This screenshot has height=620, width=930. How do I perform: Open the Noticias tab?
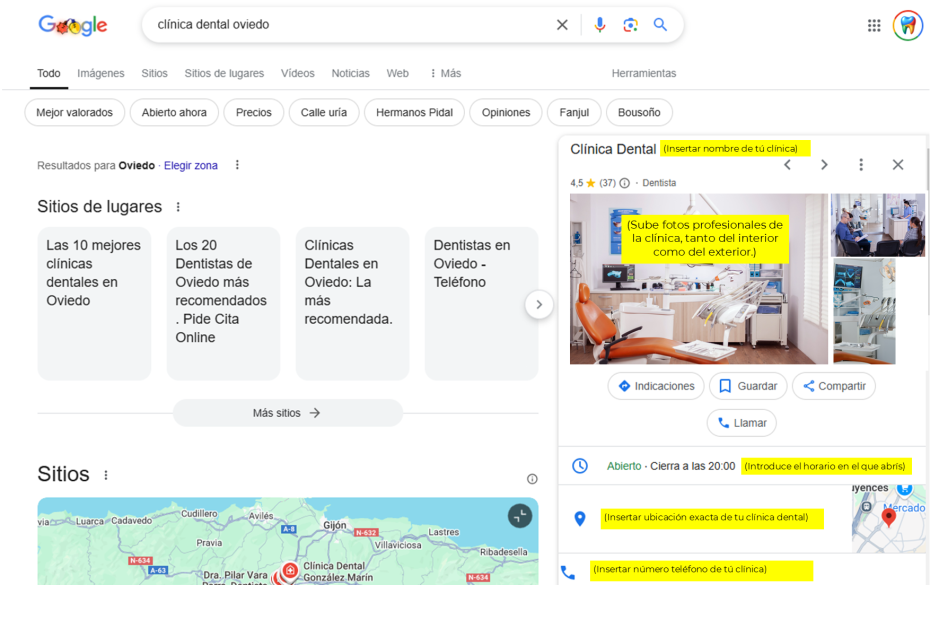[350, 73]
